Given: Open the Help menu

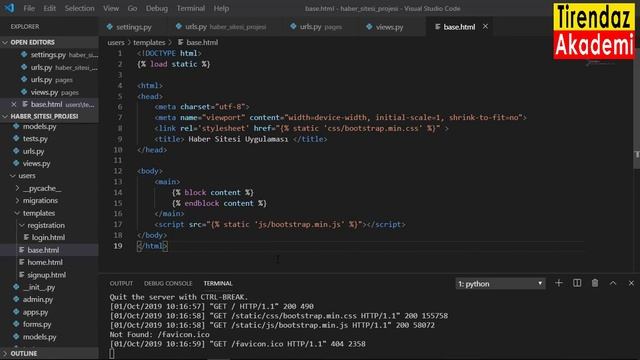Looking at the screenshot, I should [221, 8].
